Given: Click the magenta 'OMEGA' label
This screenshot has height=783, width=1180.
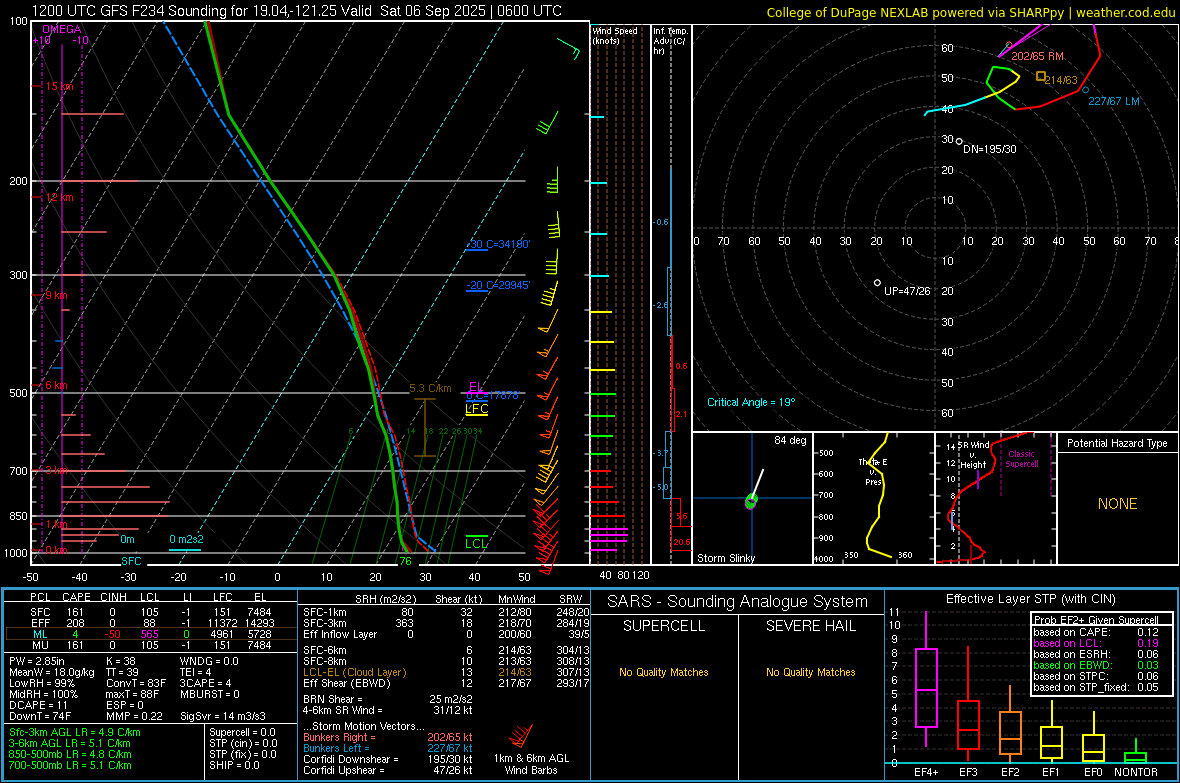Looking at the screenshot, I should [x=61, y=29].
